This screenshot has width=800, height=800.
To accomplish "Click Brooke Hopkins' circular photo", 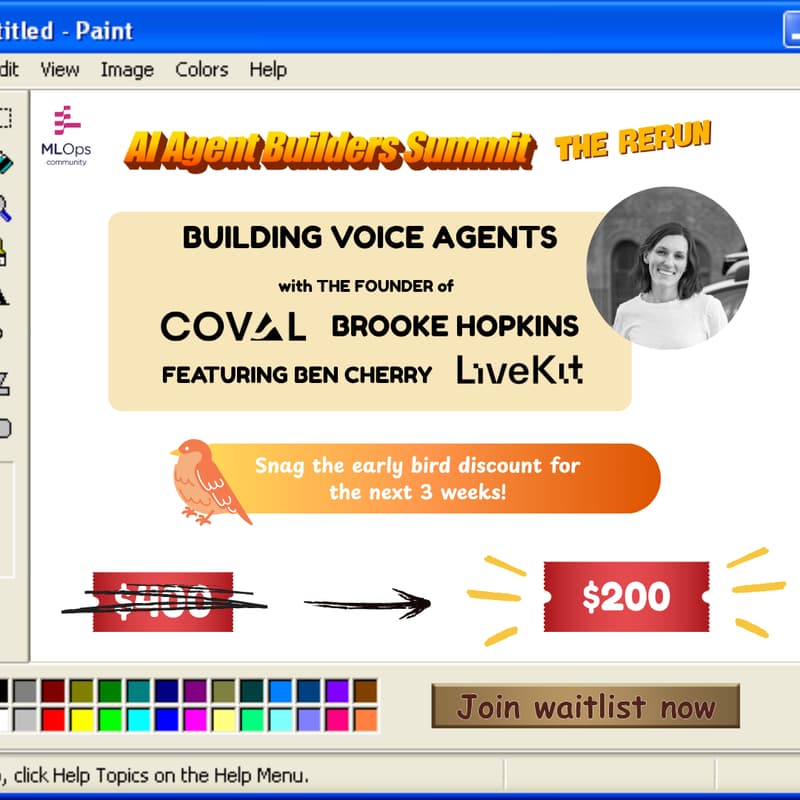I will [x=667, y=268].
